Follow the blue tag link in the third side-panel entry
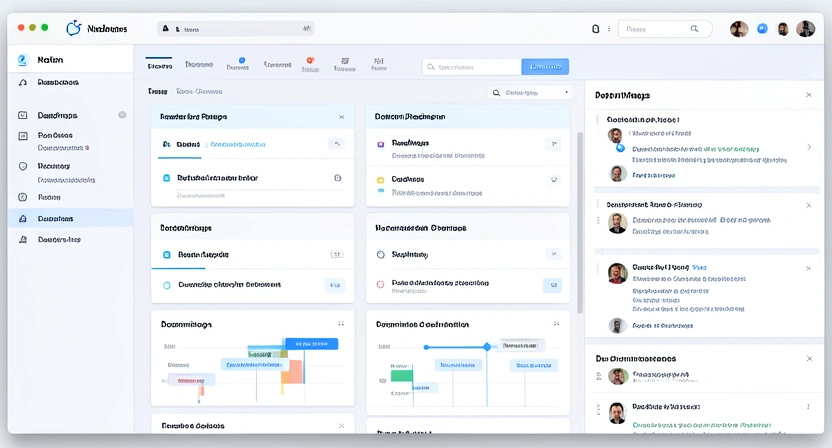Image resolution: width=832 pixels, height=448 pixels. tap(699, 268)
